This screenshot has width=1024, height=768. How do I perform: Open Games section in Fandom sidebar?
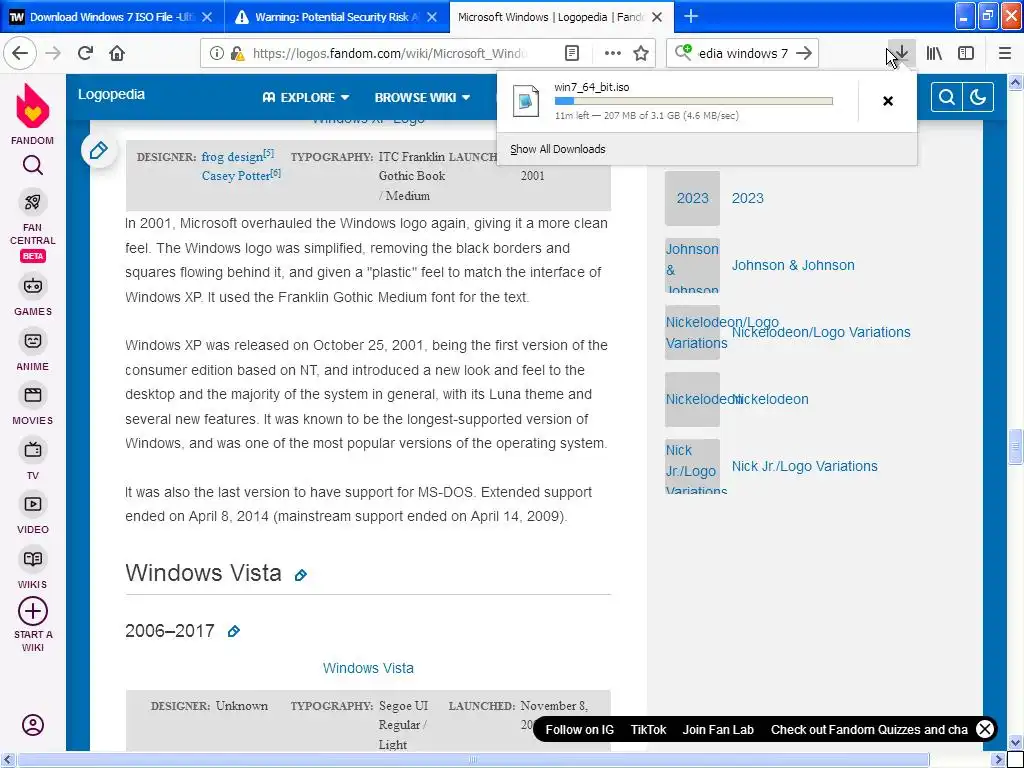33,296
